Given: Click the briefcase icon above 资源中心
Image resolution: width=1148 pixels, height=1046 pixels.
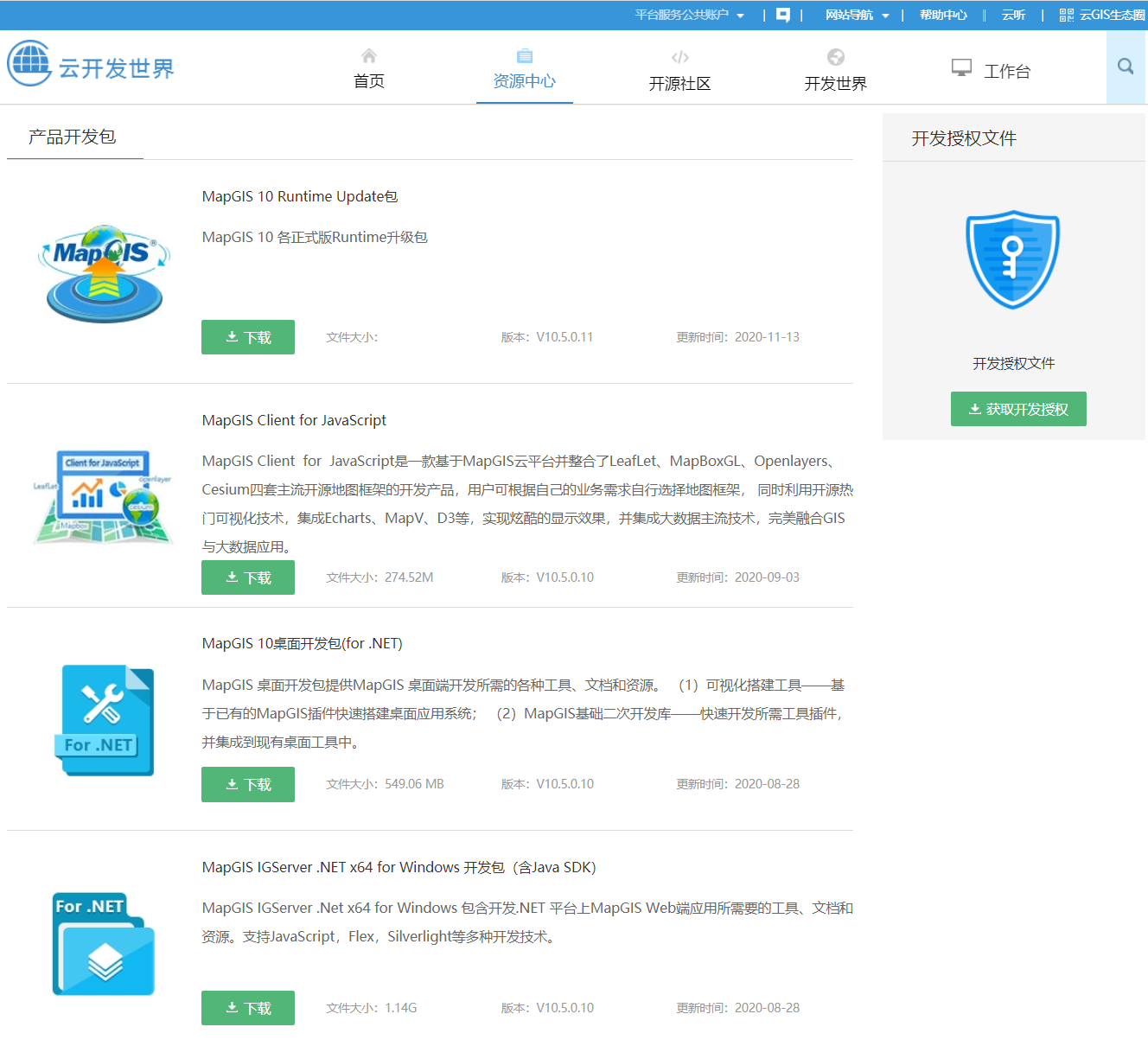Looking at the screenshot, I should [525, 56].
